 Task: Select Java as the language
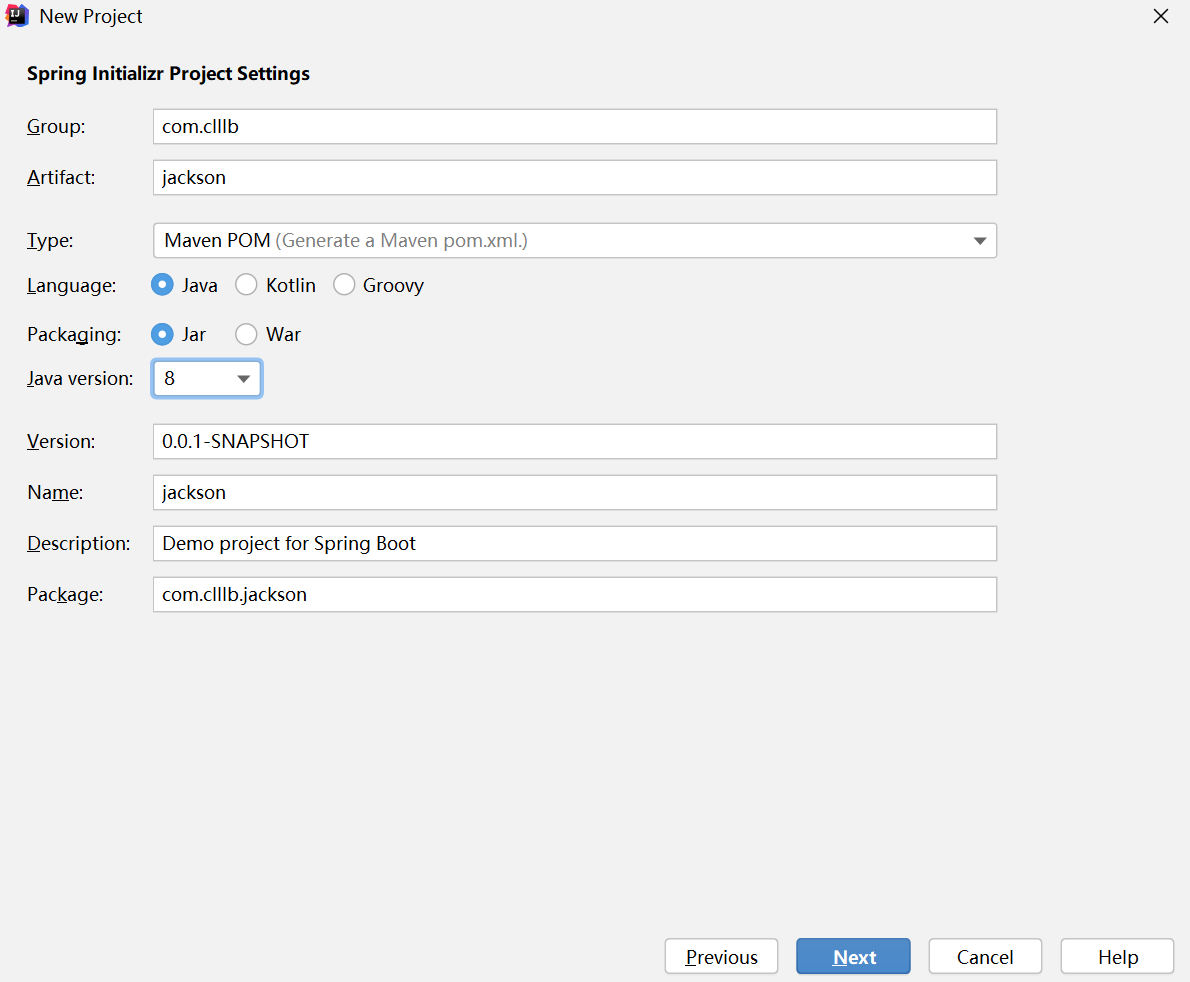[x=162, y=285]
